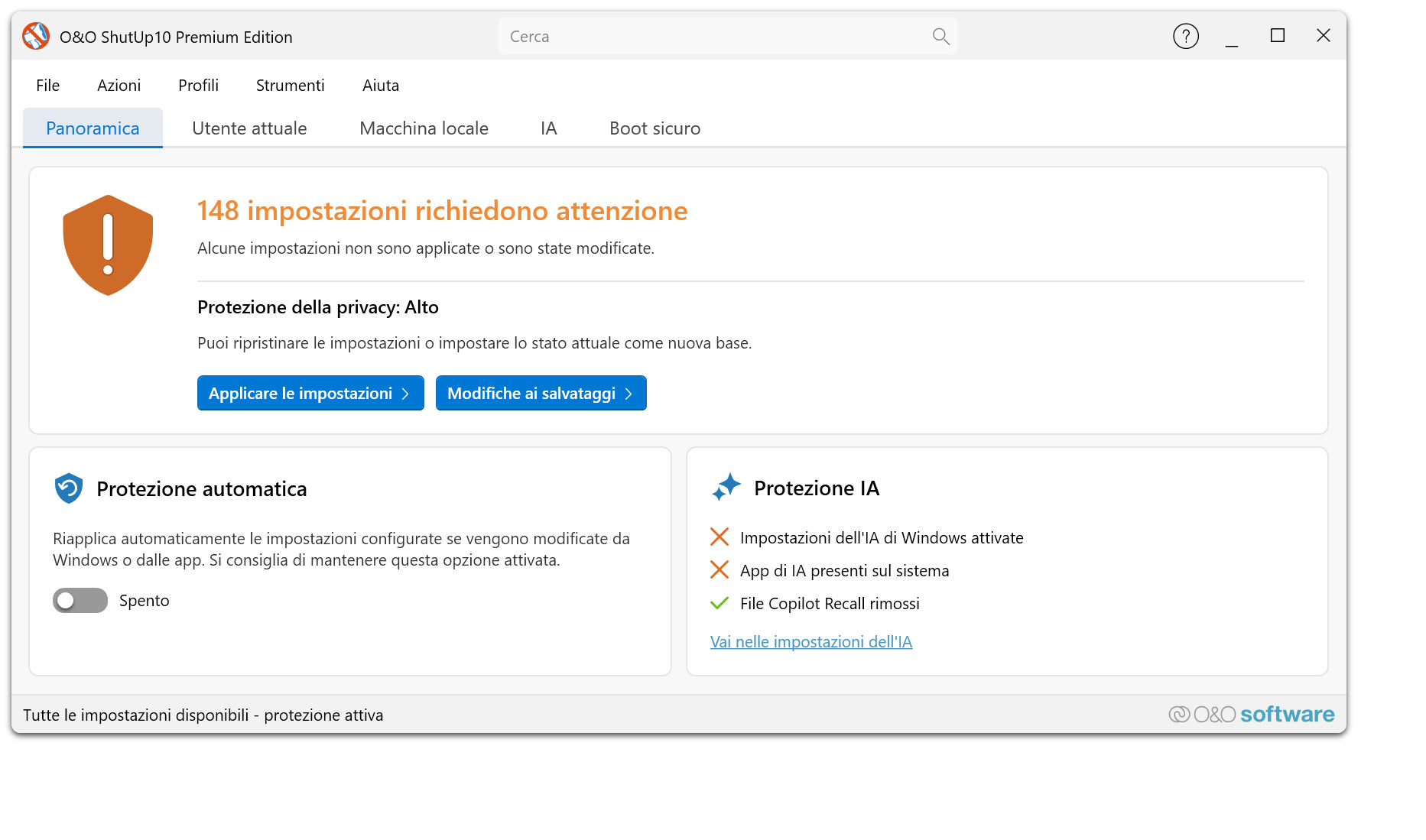The width and height of the screenshot is (1426, 840).
Task: Click the O&O software logo in status bar
Action: point(1251,714)
